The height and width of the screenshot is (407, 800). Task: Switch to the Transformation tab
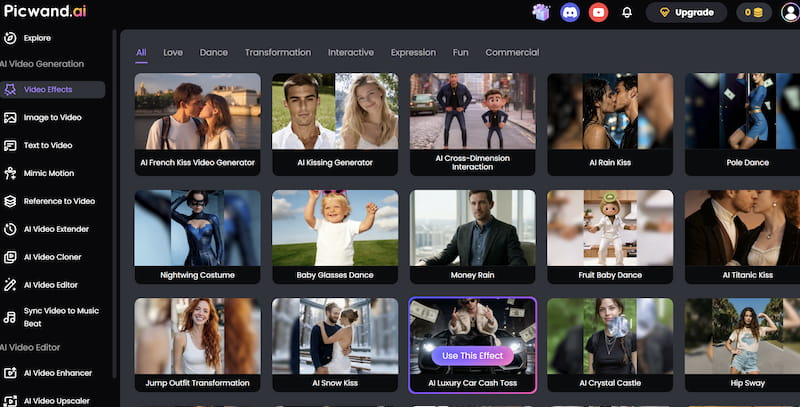(278, 53)
